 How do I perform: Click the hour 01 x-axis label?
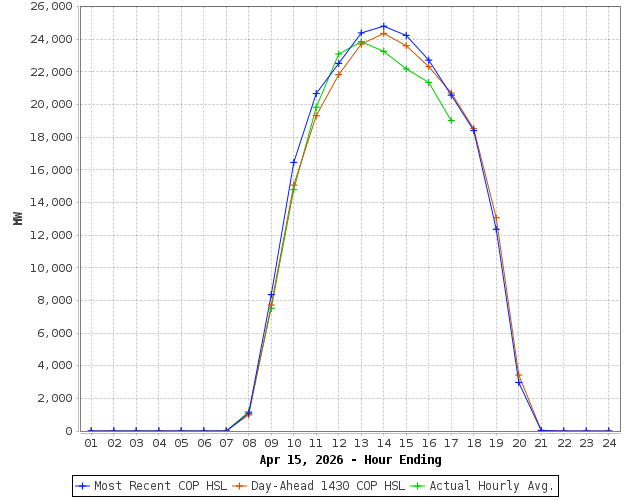pos(91,443)
